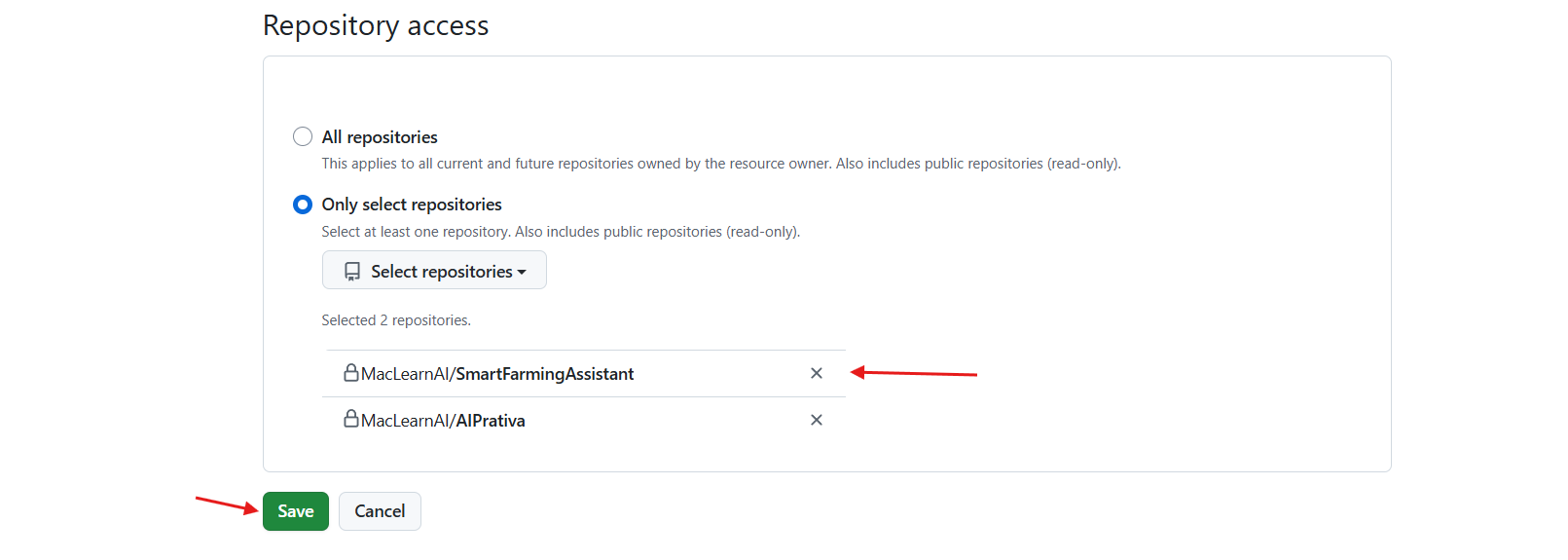1568x560 pixels.
Task: Click the "Repository access" heading
Action: 376,25
